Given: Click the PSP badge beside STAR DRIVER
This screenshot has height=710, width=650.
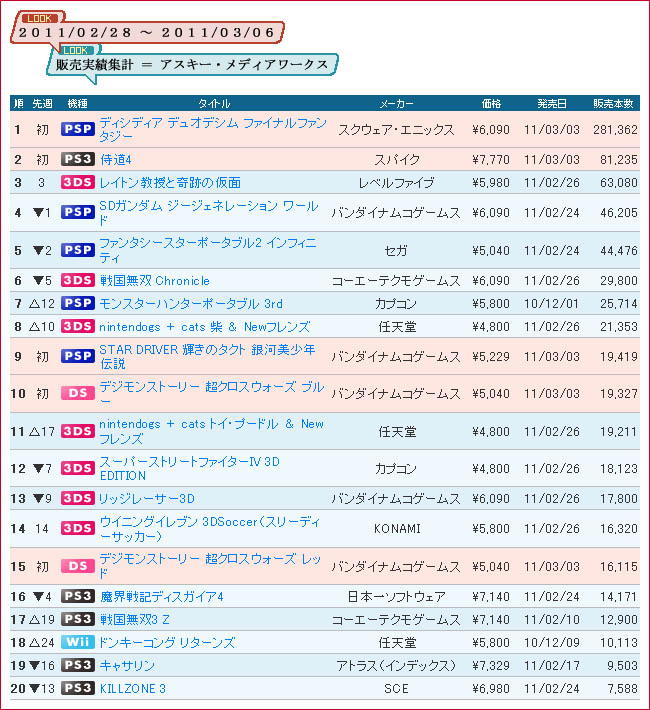Looking at the screenshot, I should [x=78, y=356].
